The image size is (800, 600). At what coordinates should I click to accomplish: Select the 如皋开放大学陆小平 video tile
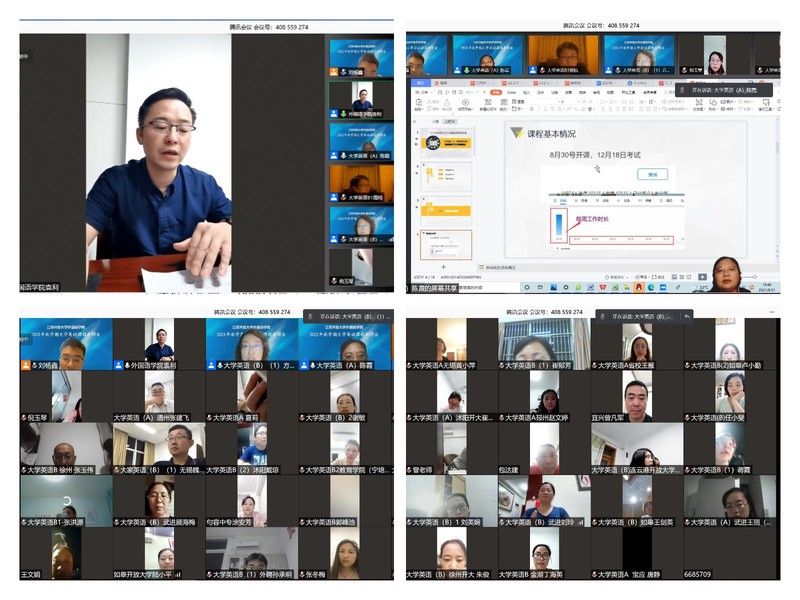point(159,554)
